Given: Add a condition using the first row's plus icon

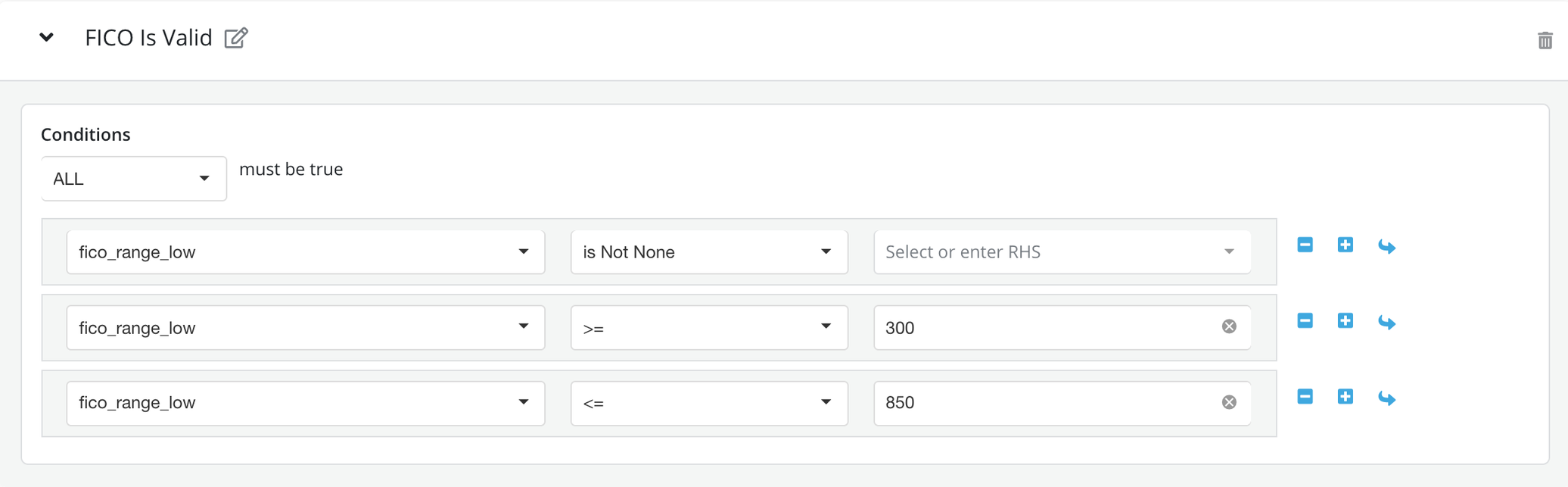Looking at the screenshot, I should pyautogui.click(x=1345, y=245).
